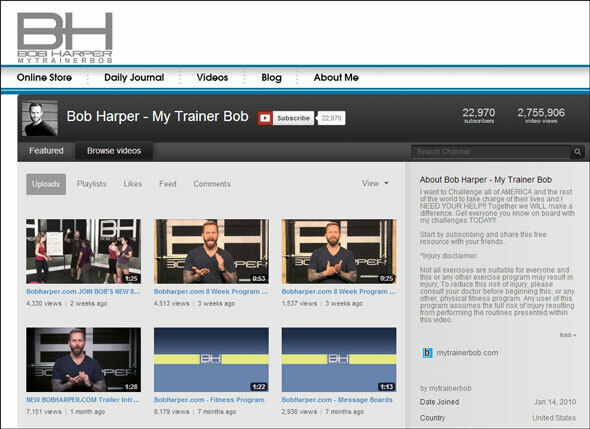Open the Fitness Program video thumbnail
Screen dimensions: 590x429
tap(211, 360)
